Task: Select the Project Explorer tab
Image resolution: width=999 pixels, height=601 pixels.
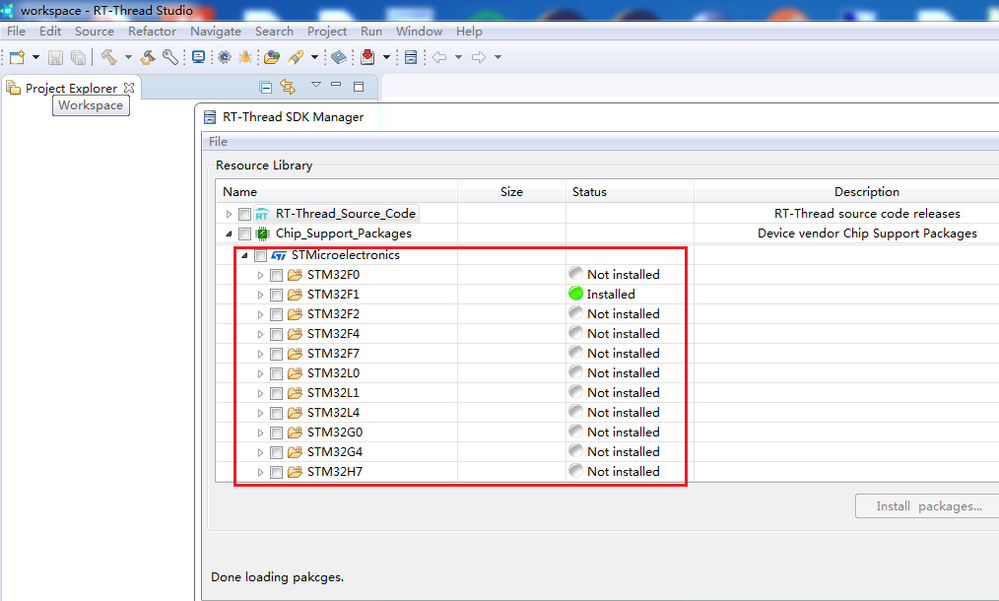Action: pos(71,88)
